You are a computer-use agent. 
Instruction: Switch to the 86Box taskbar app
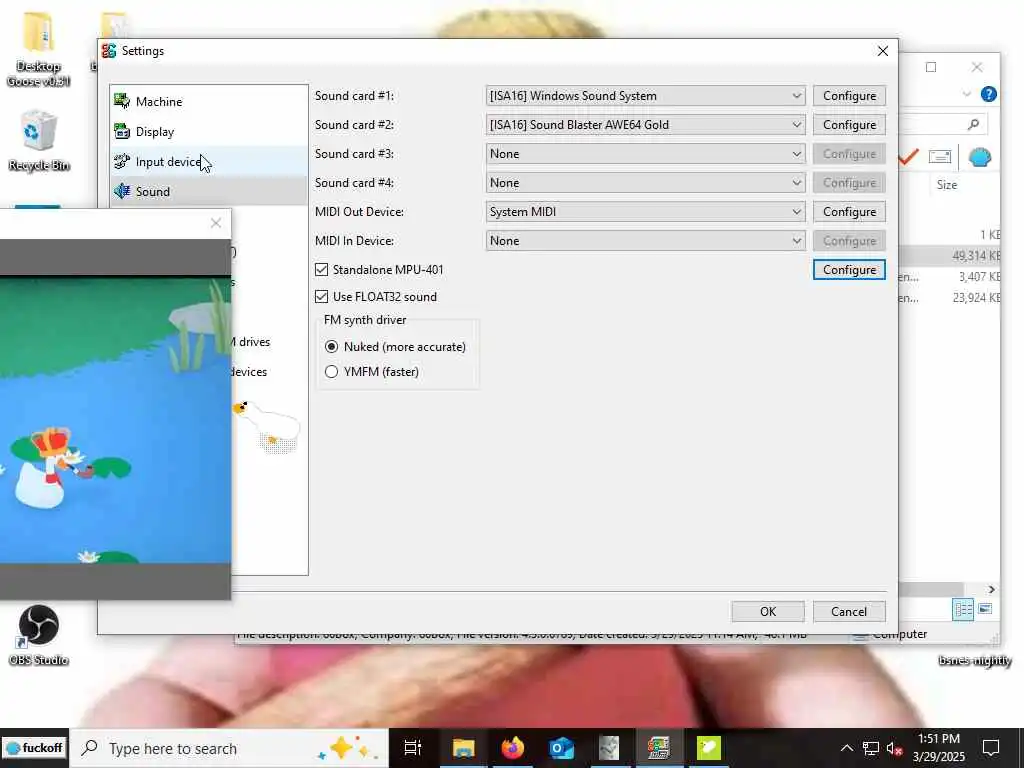click(658, 748)
